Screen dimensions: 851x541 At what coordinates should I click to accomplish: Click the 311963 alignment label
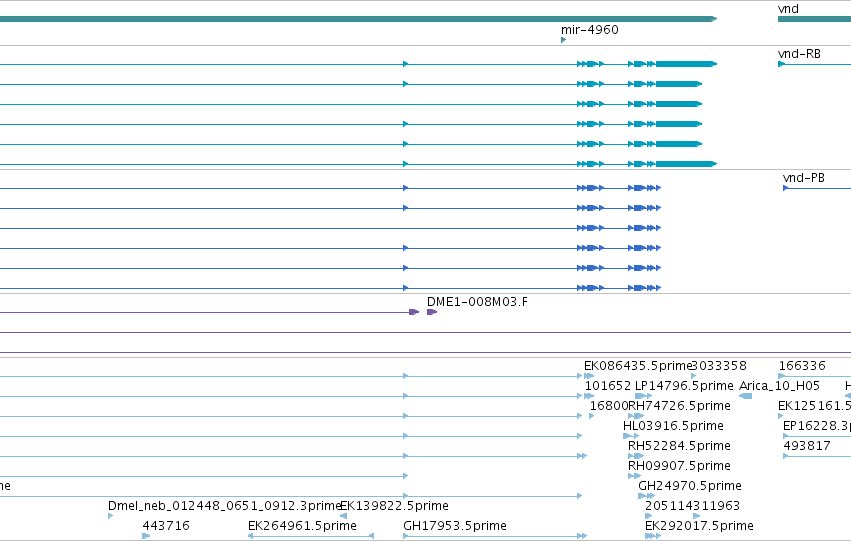[716, 506]
